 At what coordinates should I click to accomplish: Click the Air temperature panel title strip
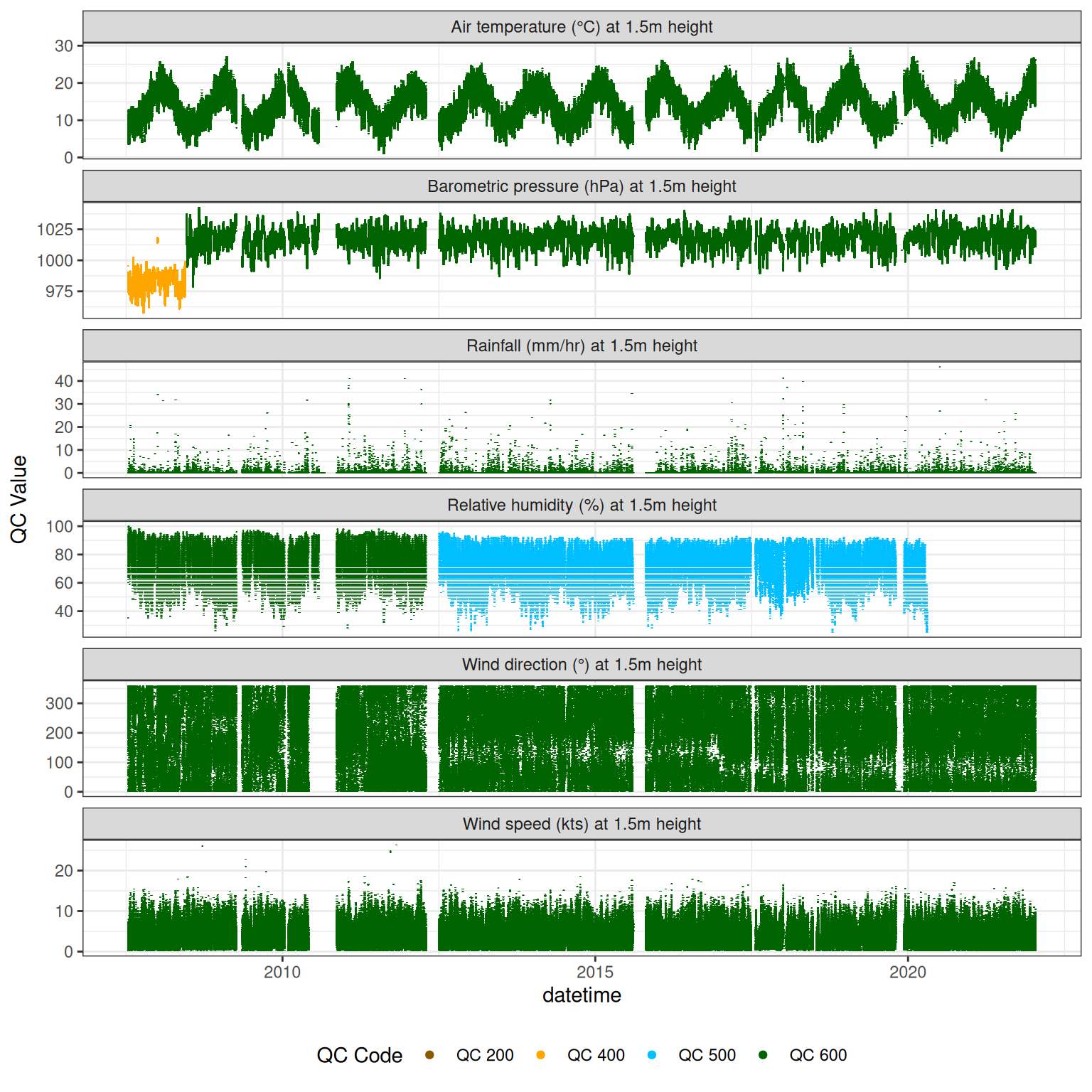[x=582, y=27]
